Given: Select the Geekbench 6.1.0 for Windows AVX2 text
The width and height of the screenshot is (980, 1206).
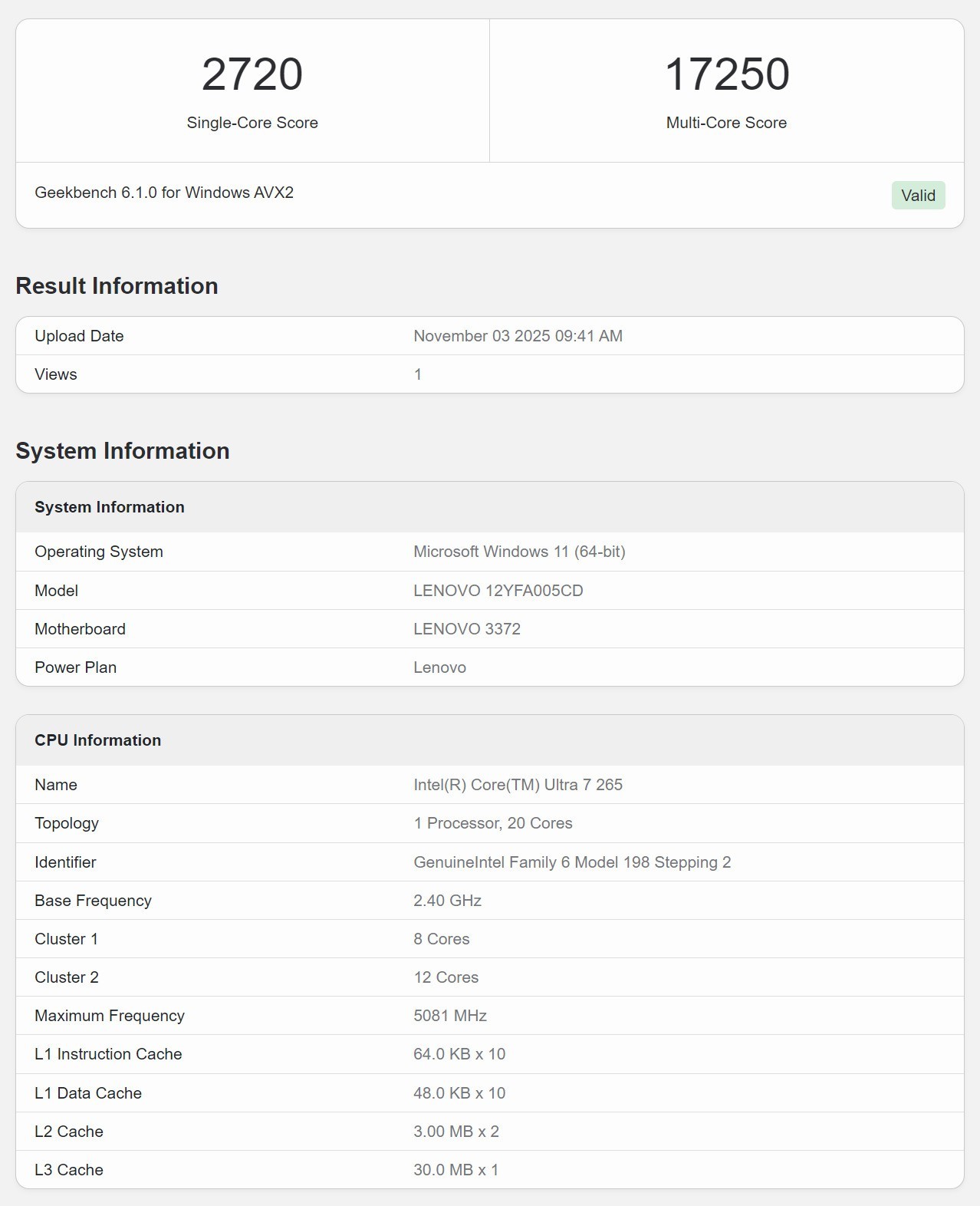Looking at the screenshot, I should click(x=164, y=193).
